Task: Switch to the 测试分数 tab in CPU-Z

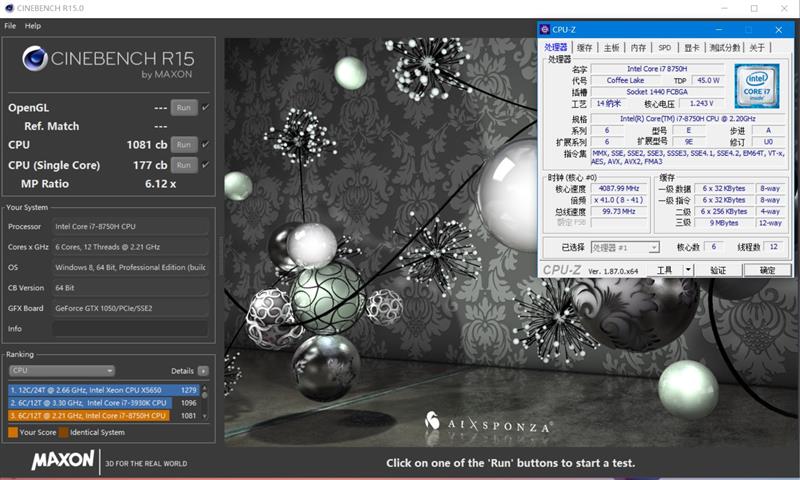Action: tap(725, 47)
